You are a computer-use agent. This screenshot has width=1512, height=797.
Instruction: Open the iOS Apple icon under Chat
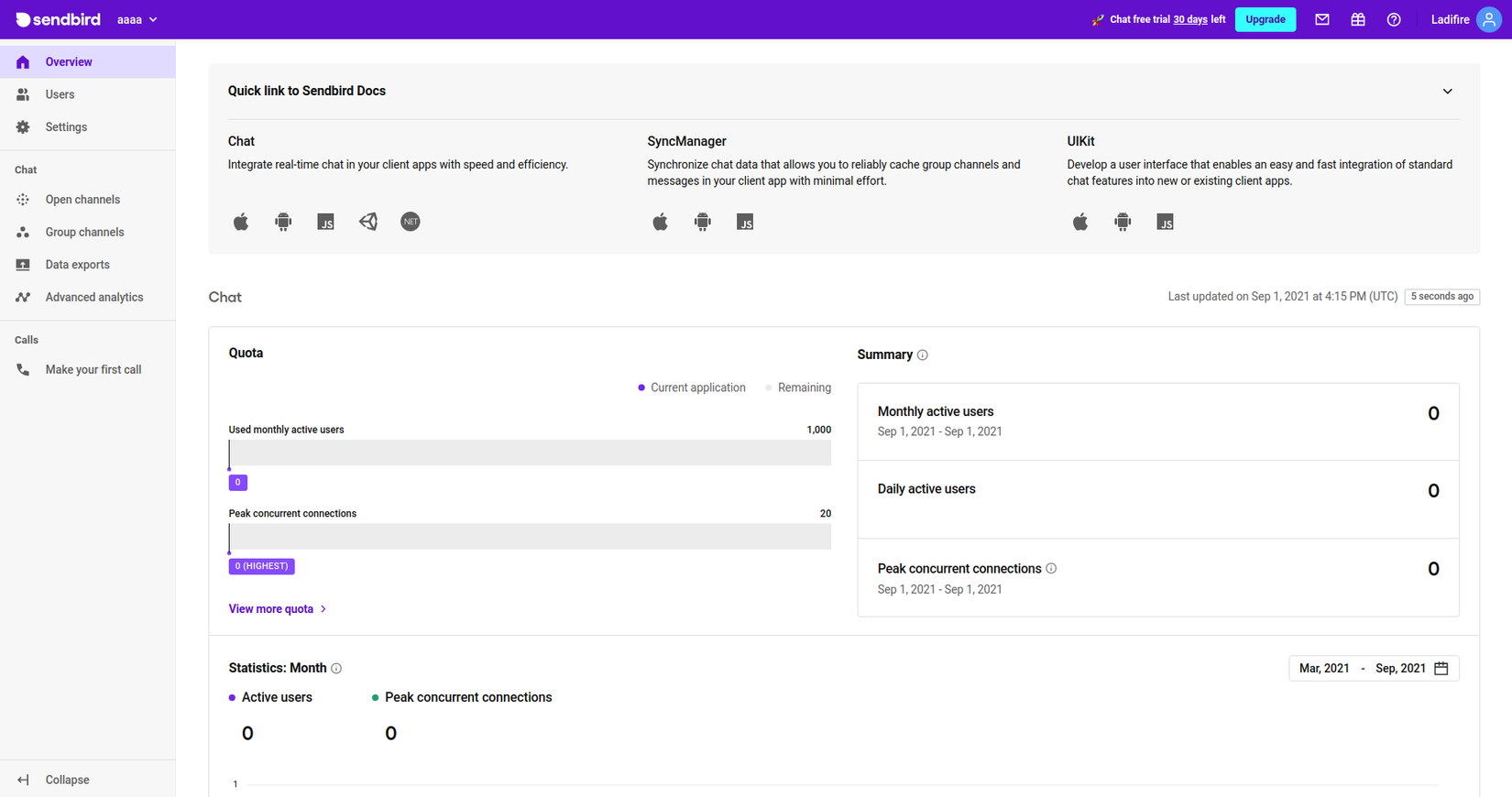pos(241,222)
